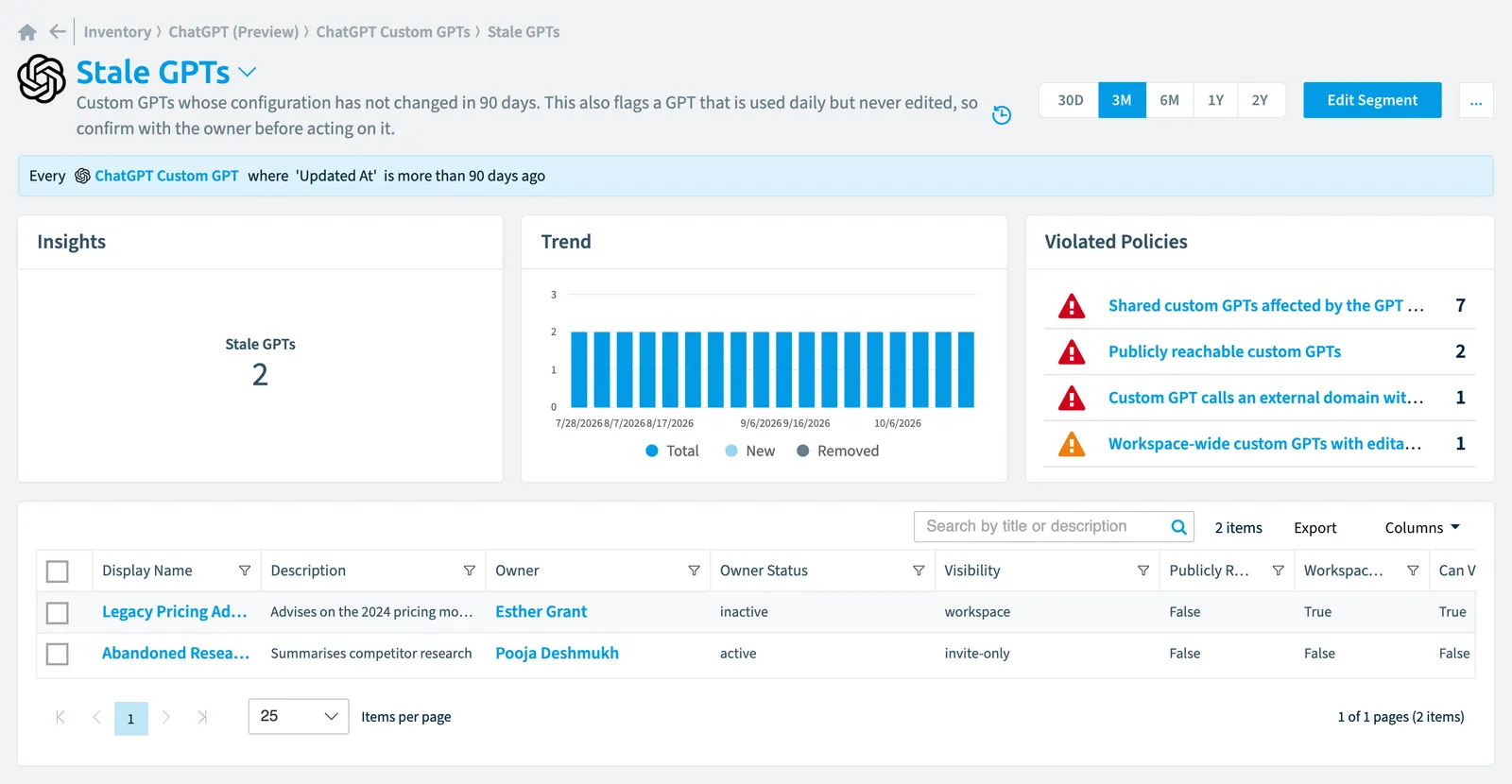The image size is (1512, 784).
Task: Open the Columns dropdown
Action: click(x=1422, y=528)
